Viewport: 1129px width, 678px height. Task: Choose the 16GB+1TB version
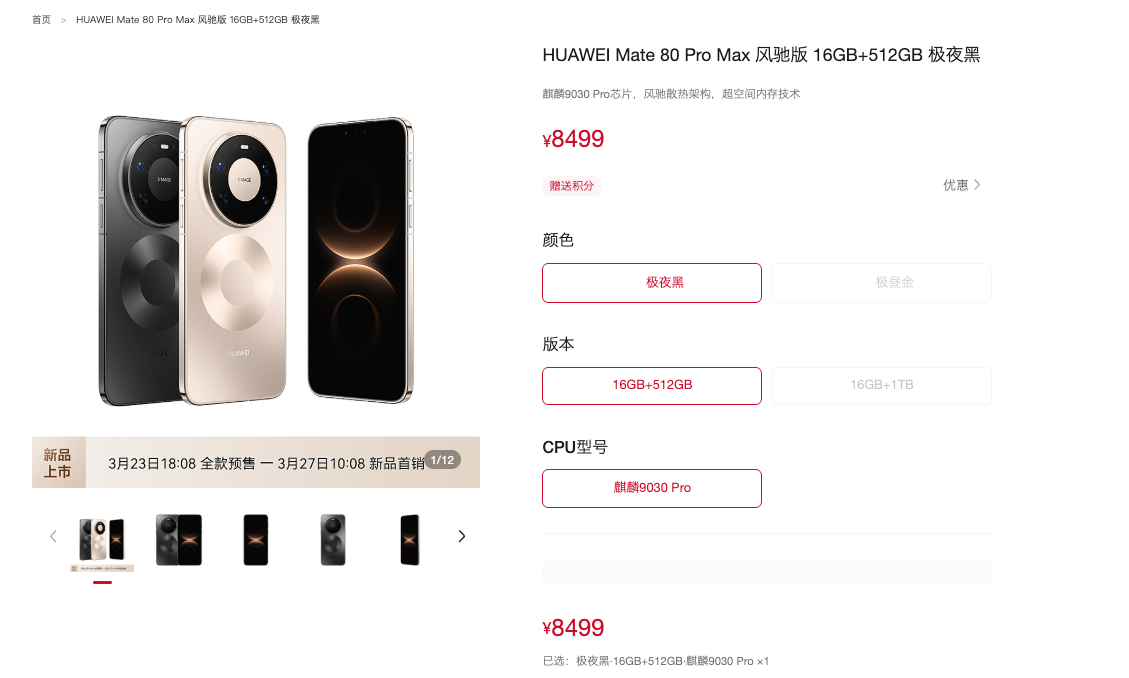[881, 386]
